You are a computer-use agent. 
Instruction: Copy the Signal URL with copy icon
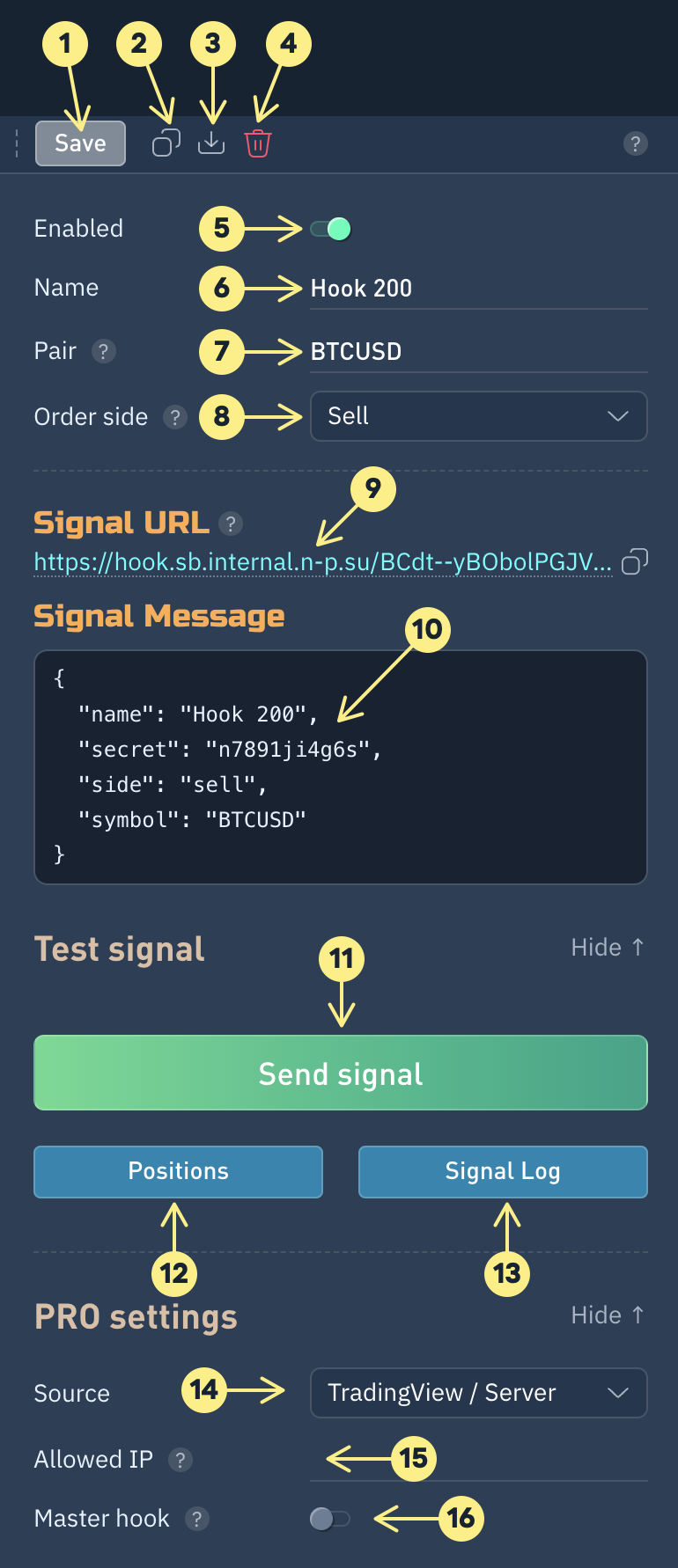click(x=635, y=561)
